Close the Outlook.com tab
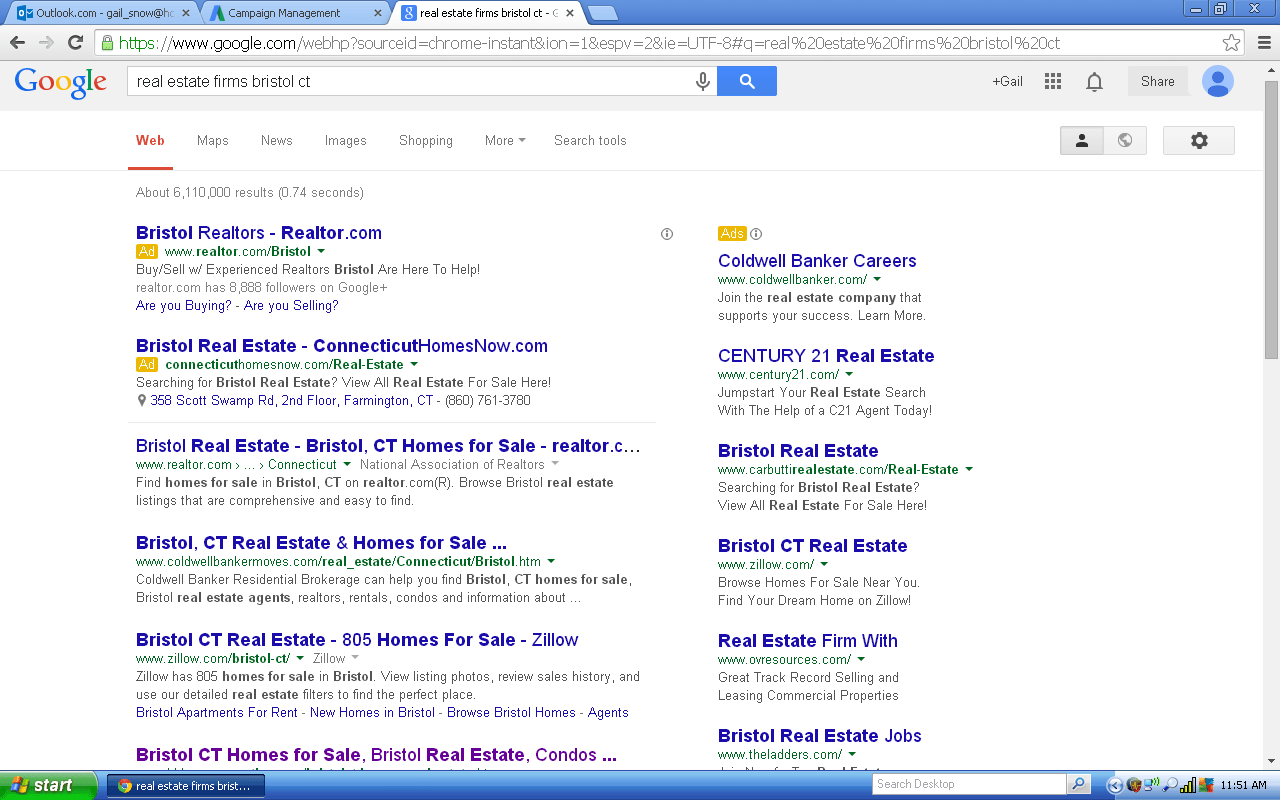Screen dimensions: 1280x800 click(x=185, y=13)
